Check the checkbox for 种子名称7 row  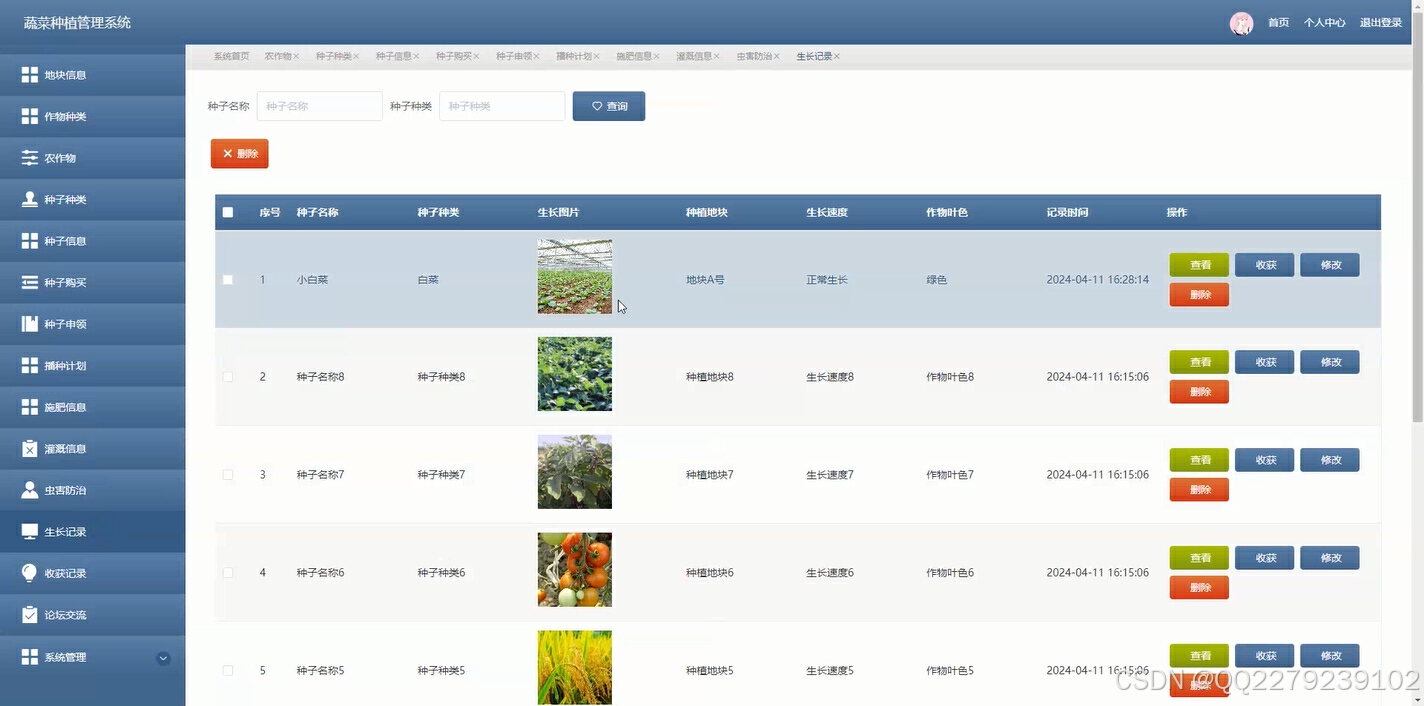point(227,474)
